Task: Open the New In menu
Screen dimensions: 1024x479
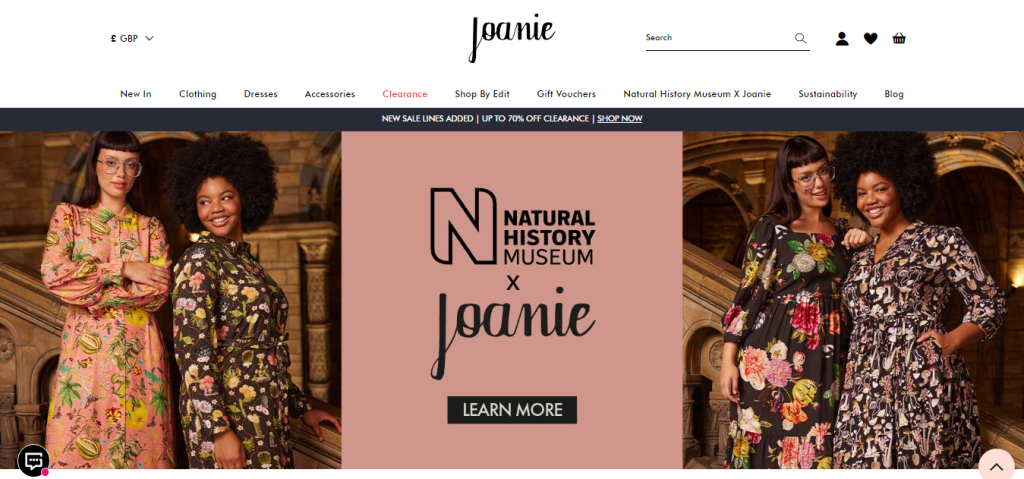Action: pyautogui.click(x=136, y=94)
